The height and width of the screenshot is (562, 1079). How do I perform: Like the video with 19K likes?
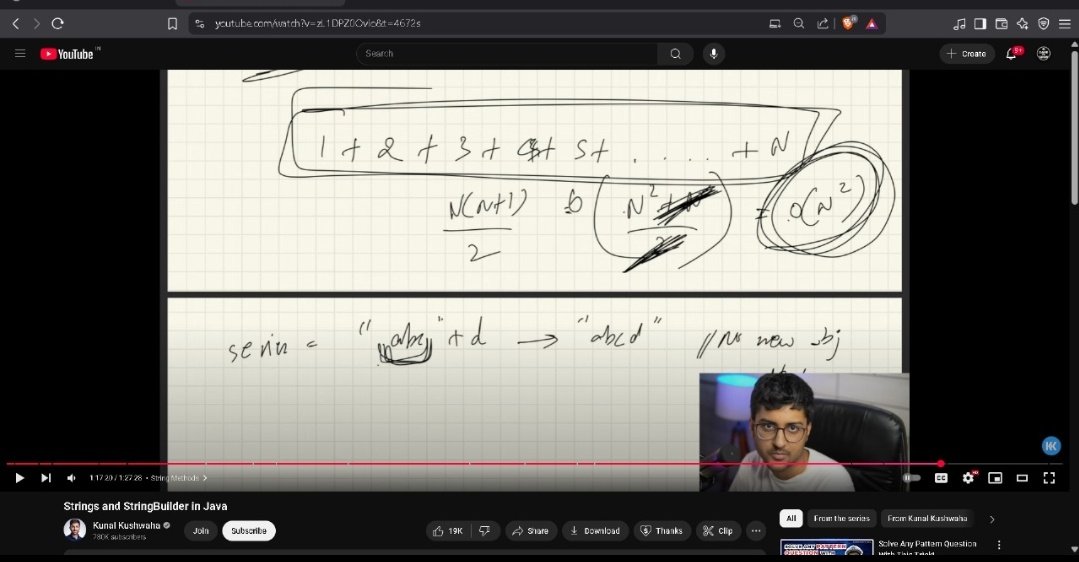(x=449, y=531)
